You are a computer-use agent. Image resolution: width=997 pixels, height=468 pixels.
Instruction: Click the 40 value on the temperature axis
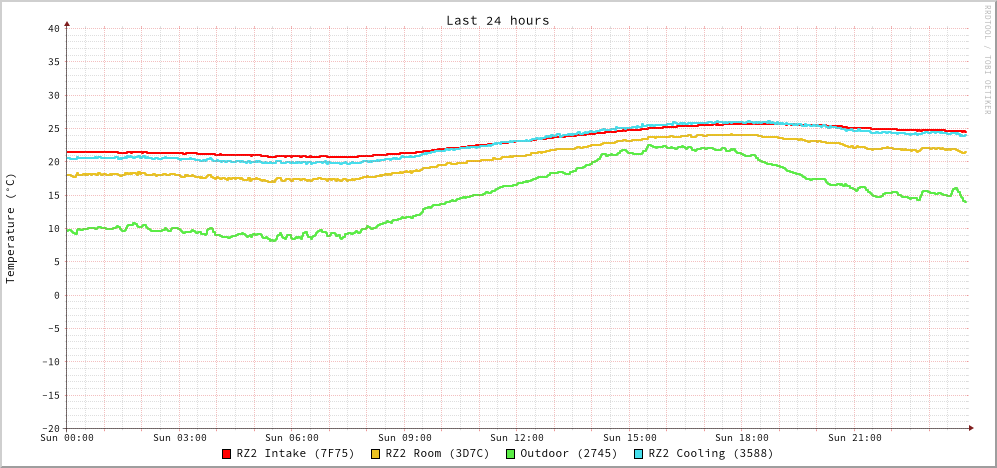(x=53, y=28)
